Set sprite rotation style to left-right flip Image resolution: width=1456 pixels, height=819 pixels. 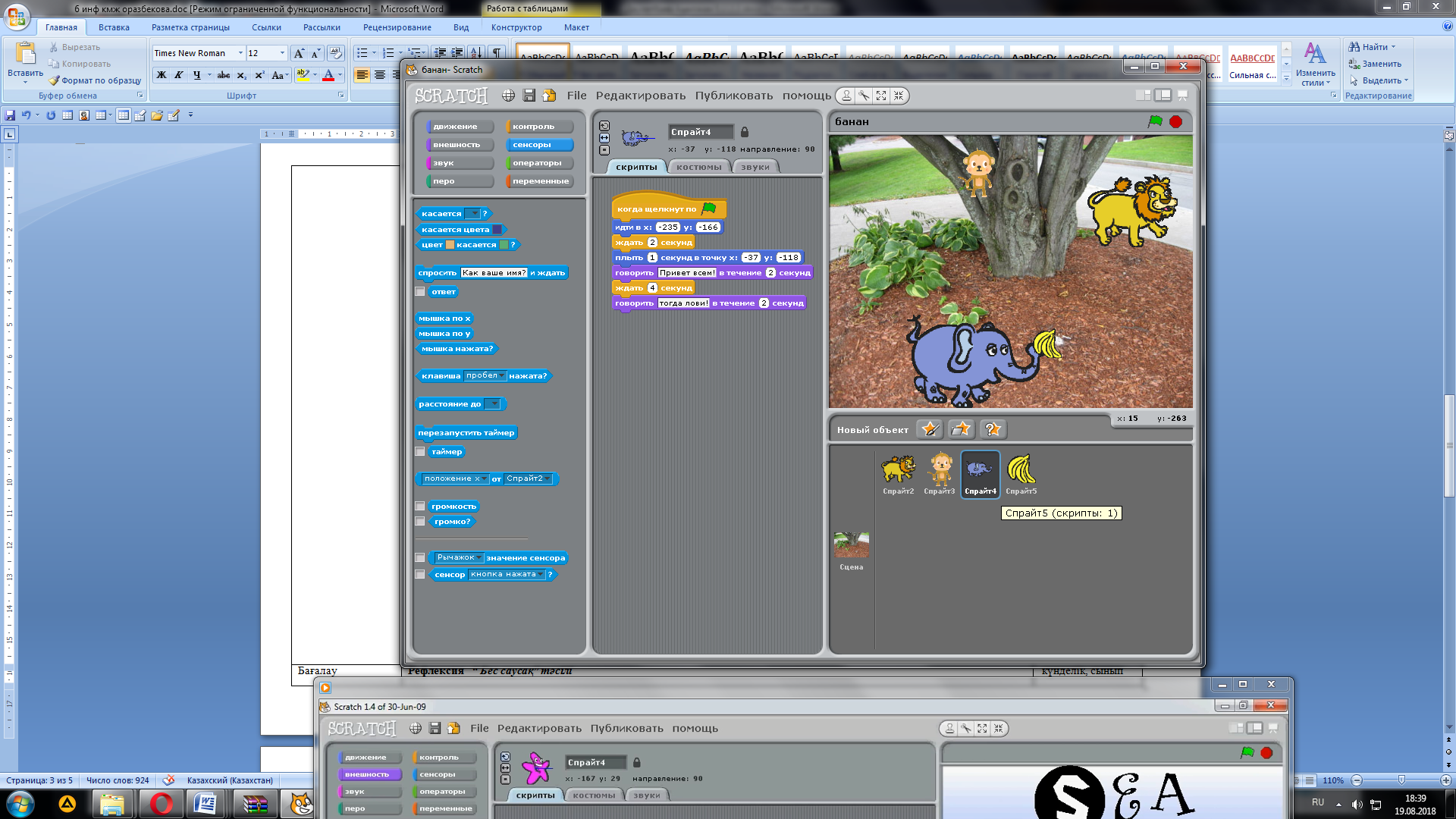(604, 138)
